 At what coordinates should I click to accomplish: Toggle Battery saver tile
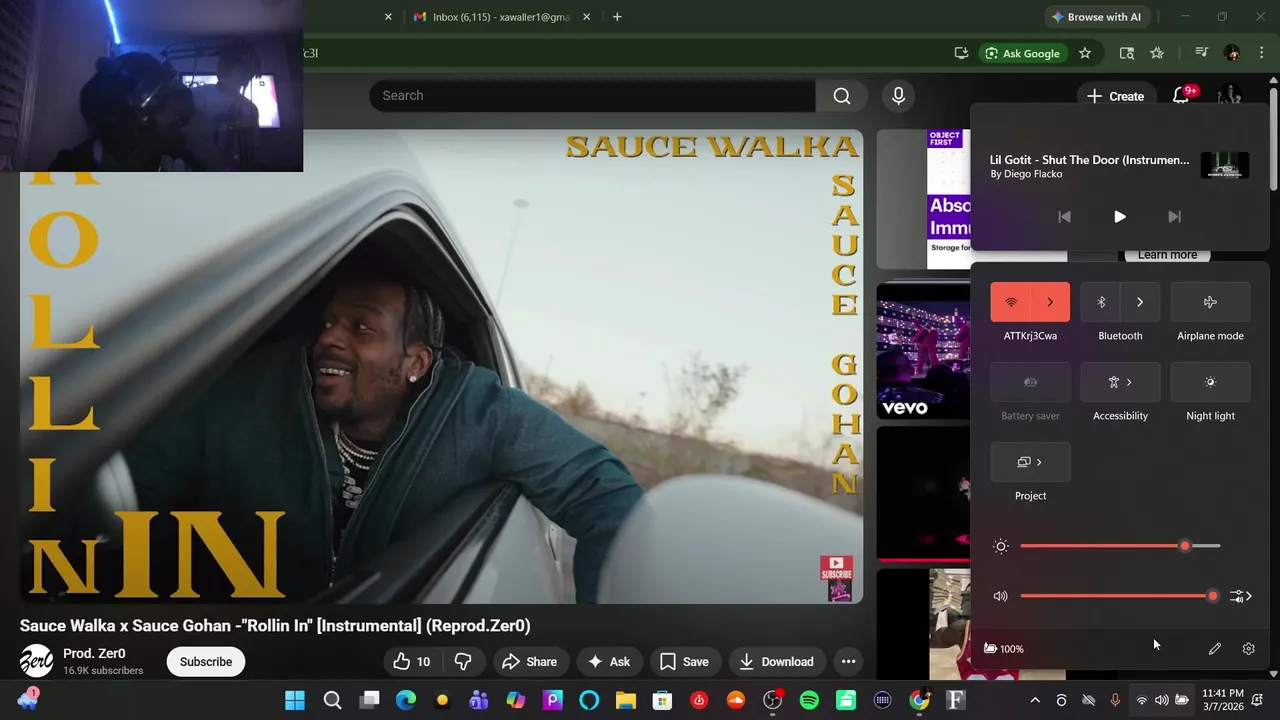[1030, 382]
